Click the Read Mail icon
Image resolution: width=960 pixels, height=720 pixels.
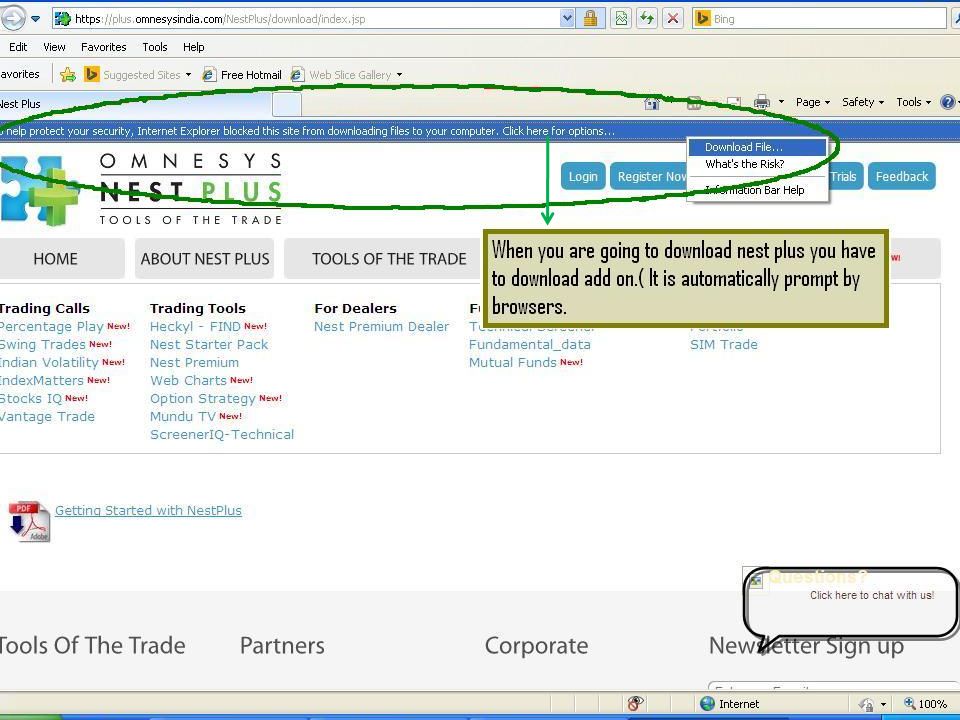pos(733,103)
